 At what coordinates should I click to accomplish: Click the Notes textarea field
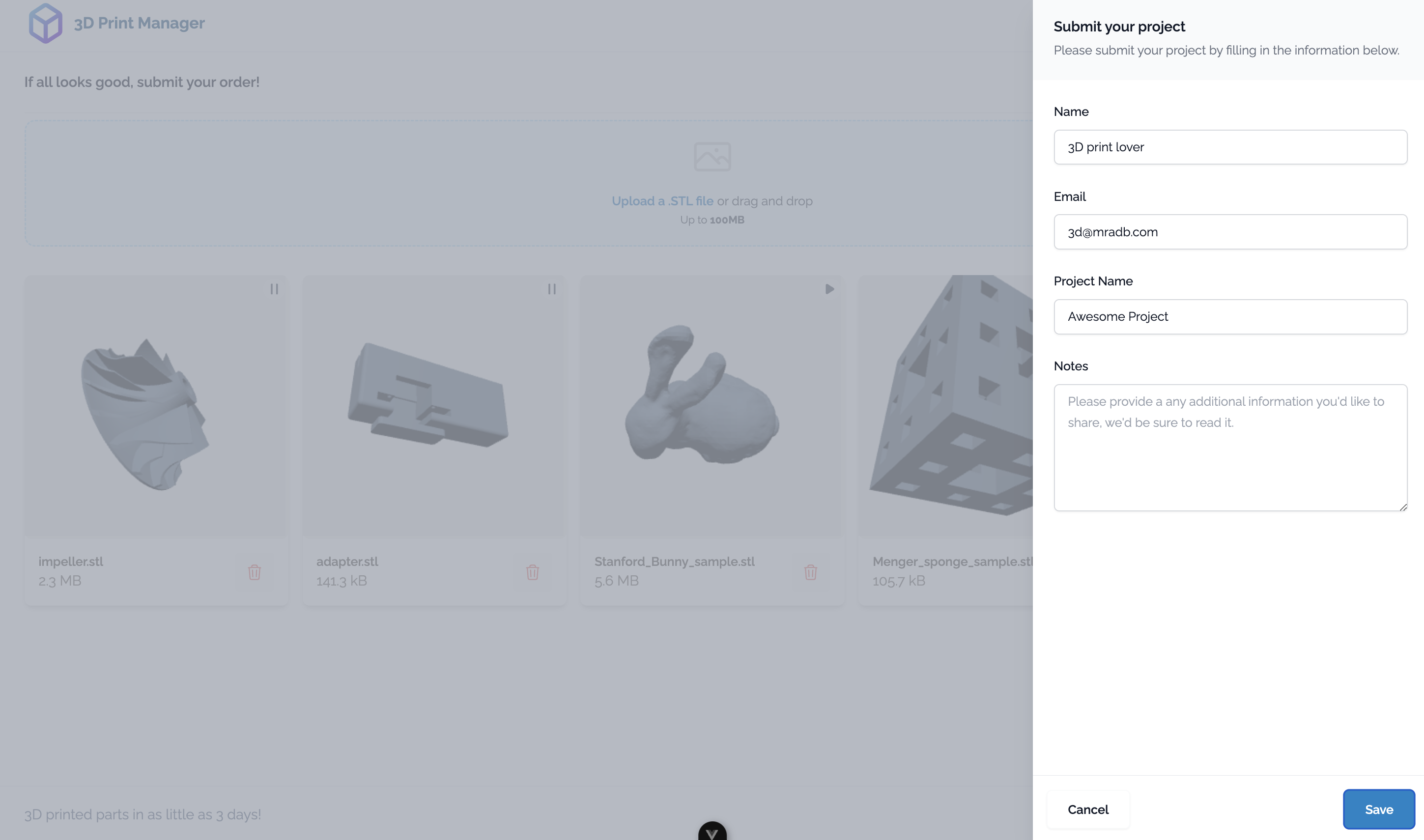click(x=1231, y=447)
